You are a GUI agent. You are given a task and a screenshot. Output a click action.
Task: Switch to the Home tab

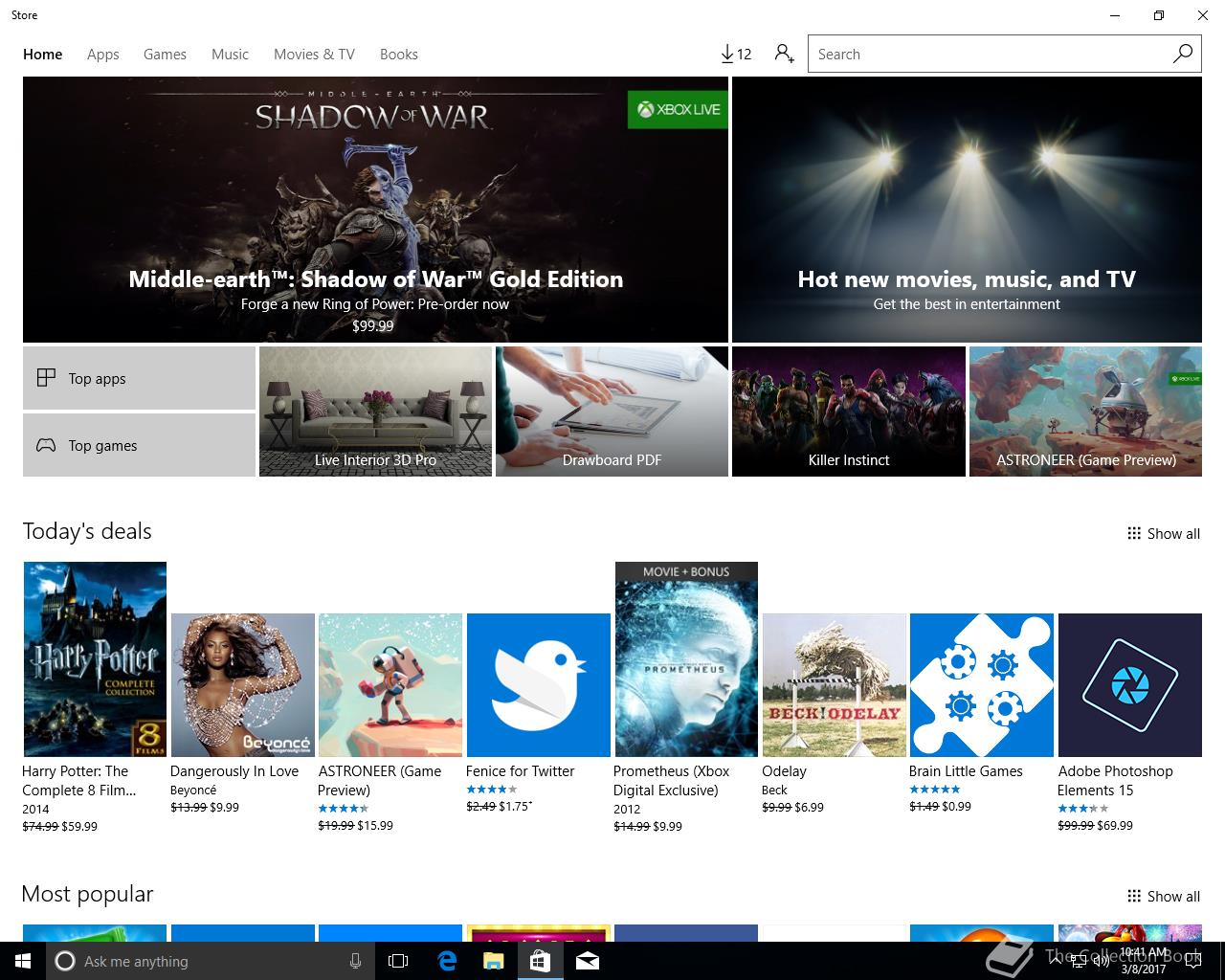click(43, 55)
